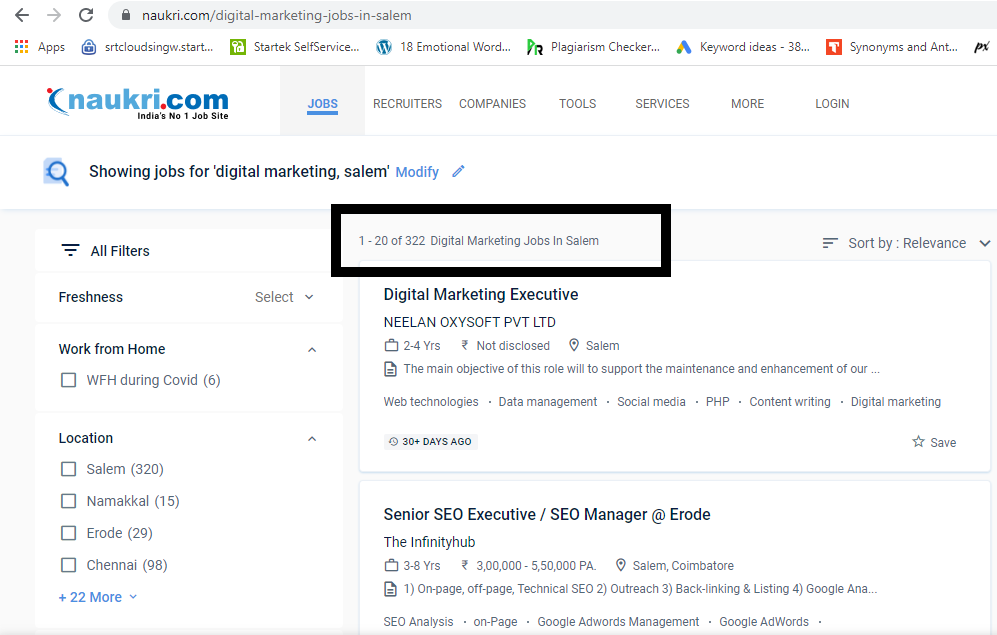997x635 pixels.
Task: Collapse the Location filter section
Action: [x=312, y=439]
